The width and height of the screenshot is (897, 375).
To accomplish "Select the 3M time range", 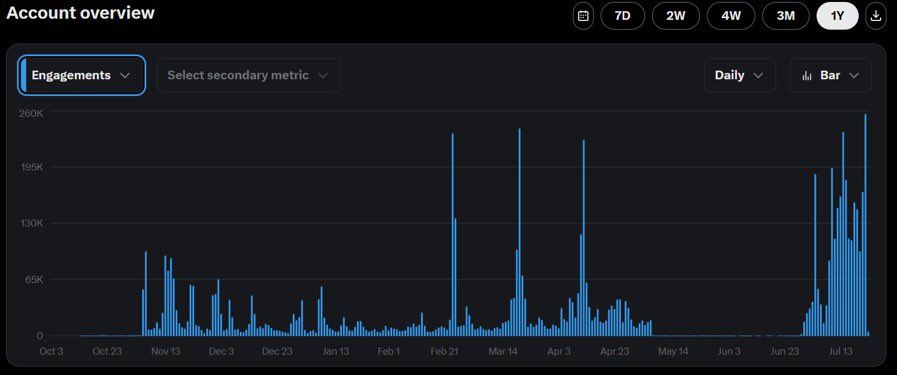I will (x=785, y=16).
